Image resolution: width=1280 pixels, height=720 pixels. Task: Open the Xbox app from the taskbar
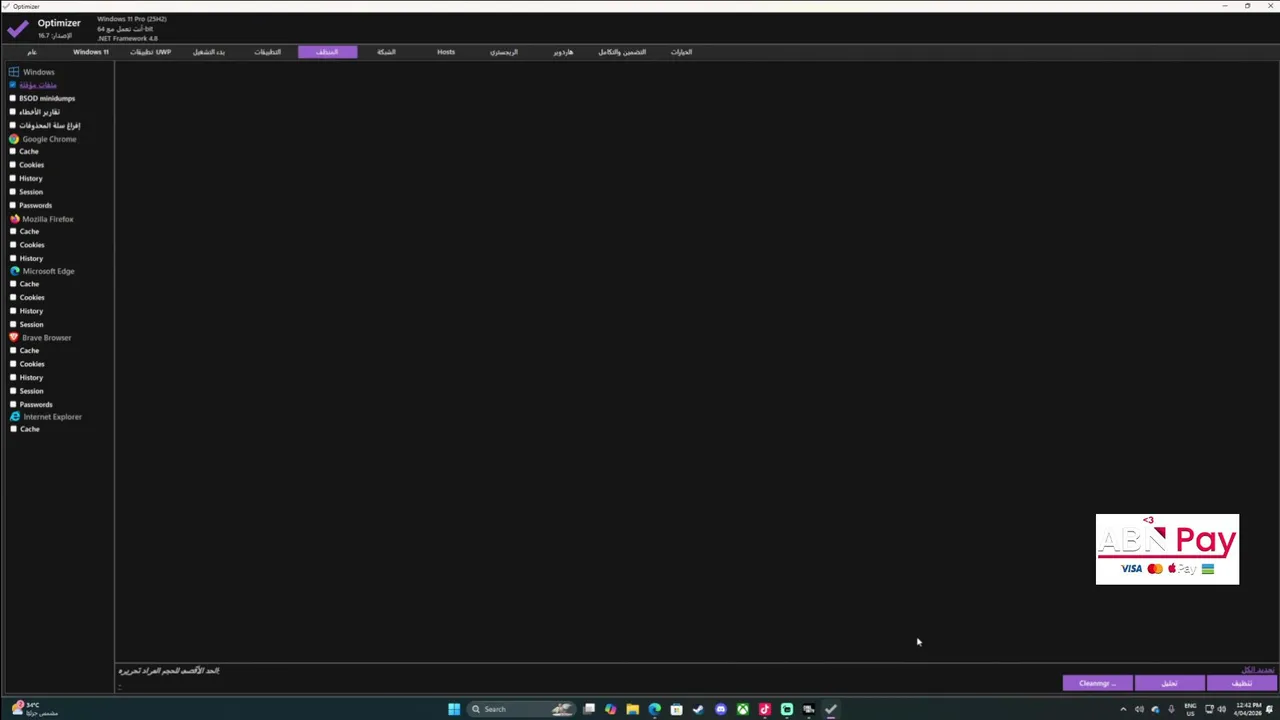coord(742,709)
